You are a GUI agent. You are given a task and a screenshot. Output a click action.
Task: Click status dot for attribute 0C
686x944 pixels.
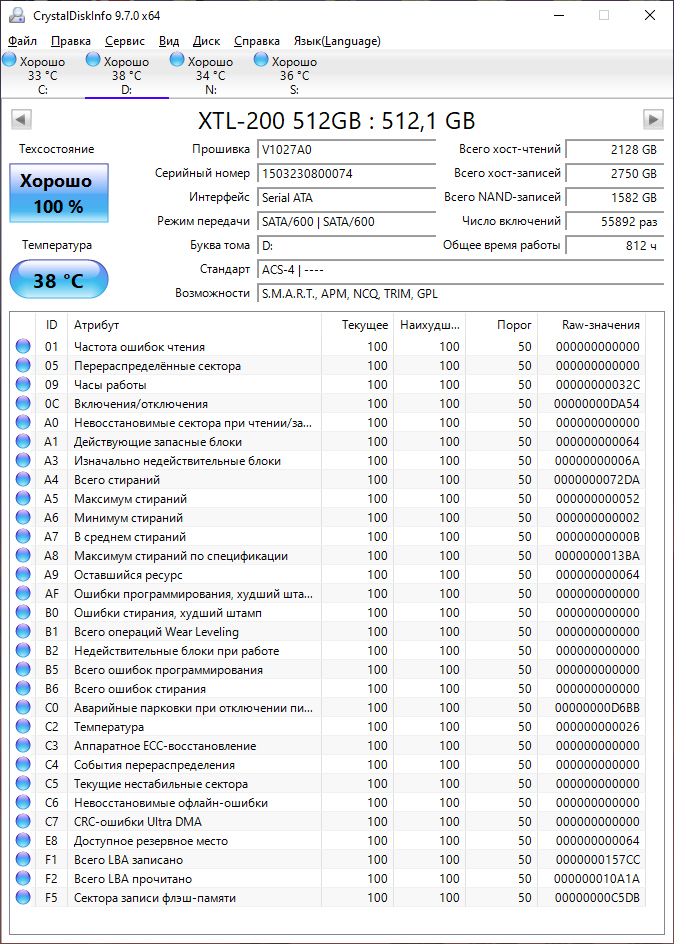click(23, 403)
